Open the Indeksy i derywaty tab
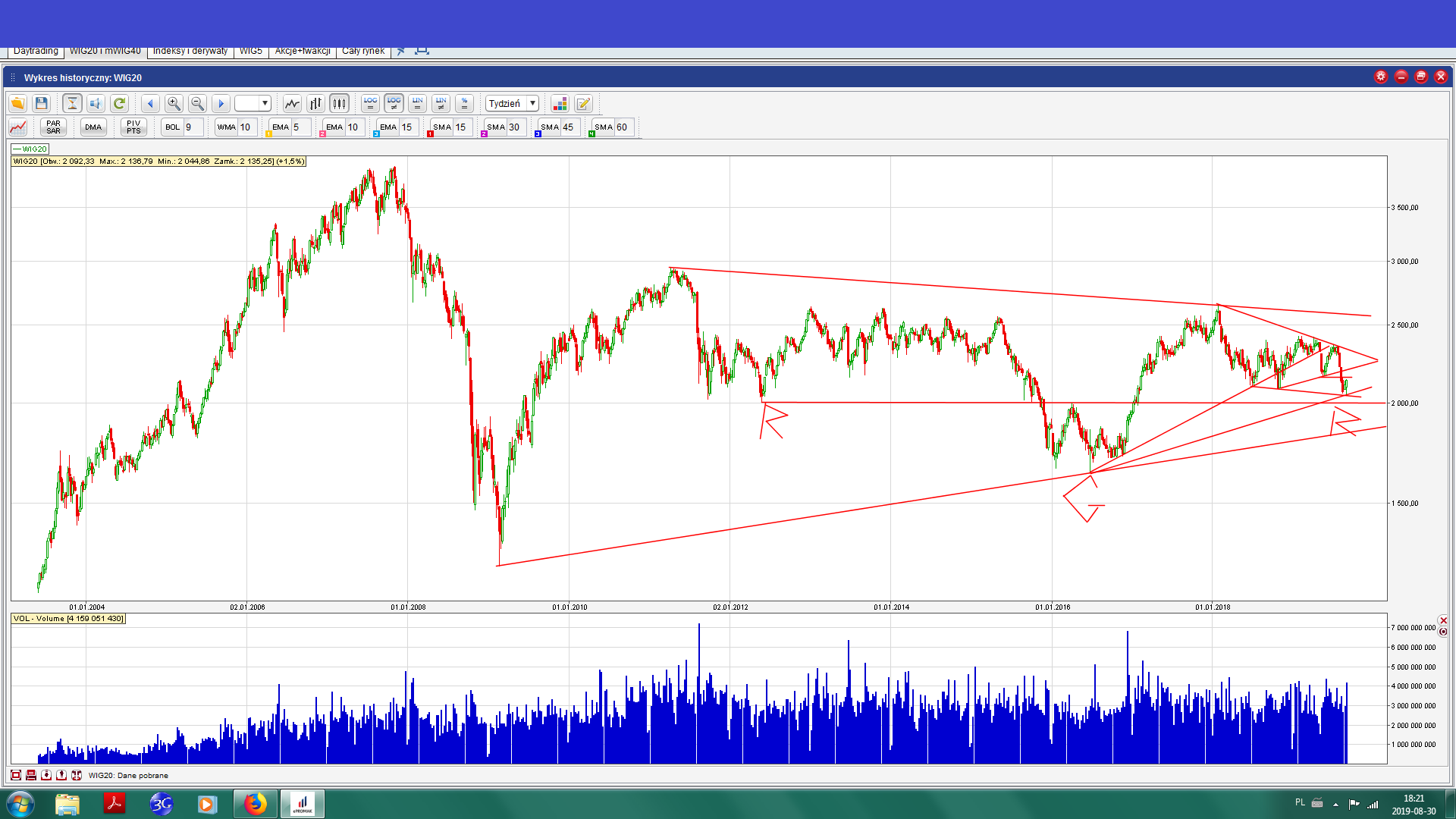 [x=190, y=51]
